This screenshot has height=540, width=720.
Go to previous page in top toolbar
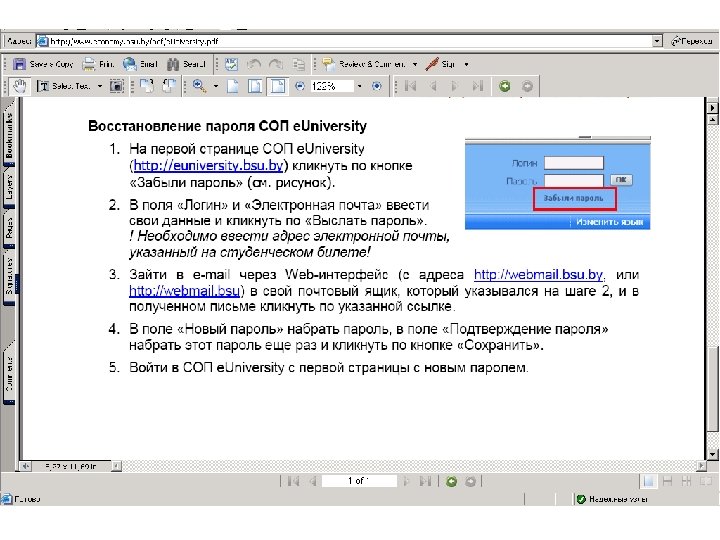point(433,86)
